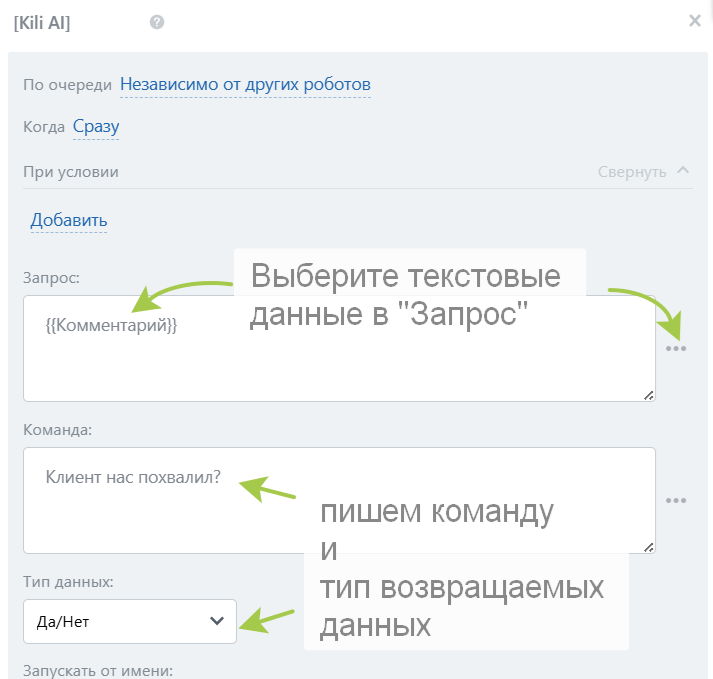Viewport: 713px width, 679px height.
Task: Close the Kili AI robot dialog
Action: [x=695, y=21]
